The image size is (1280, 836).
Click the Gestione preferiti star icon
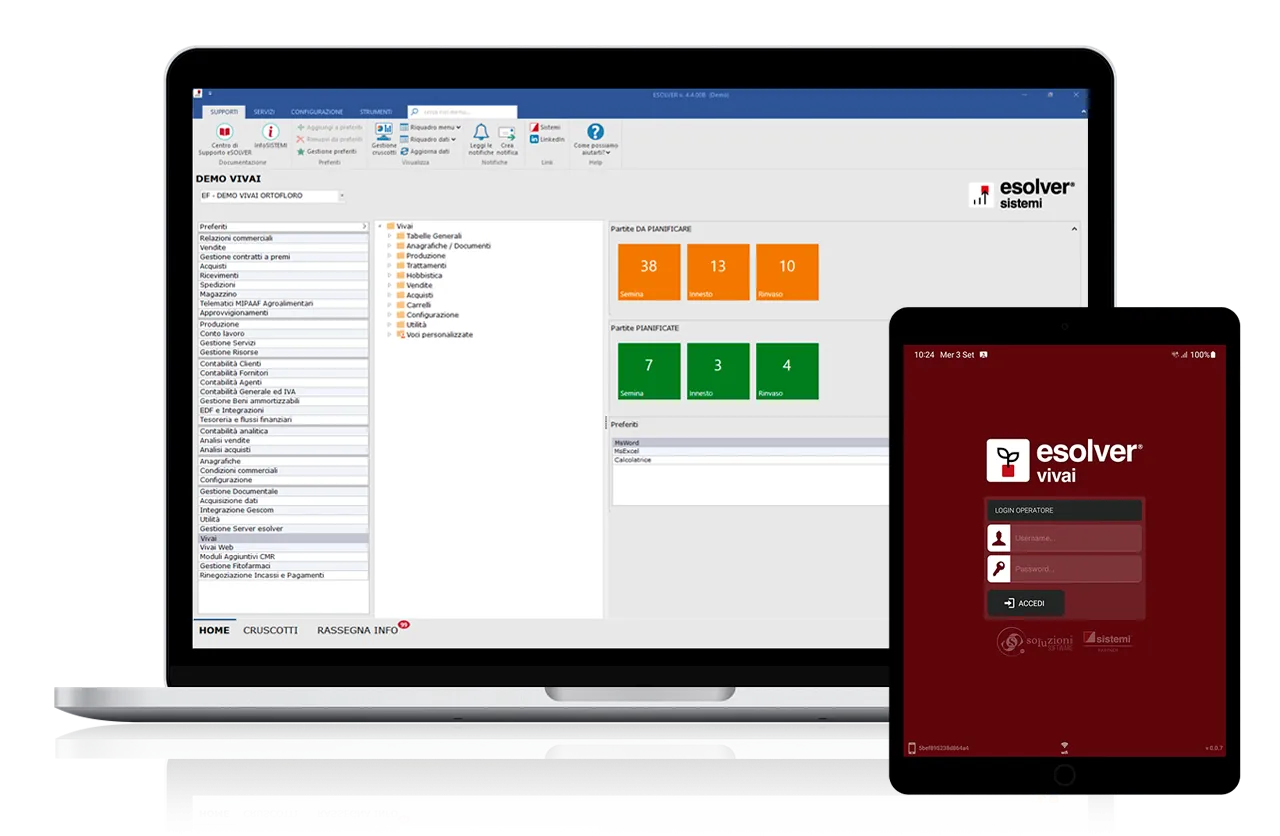[300, 151]
